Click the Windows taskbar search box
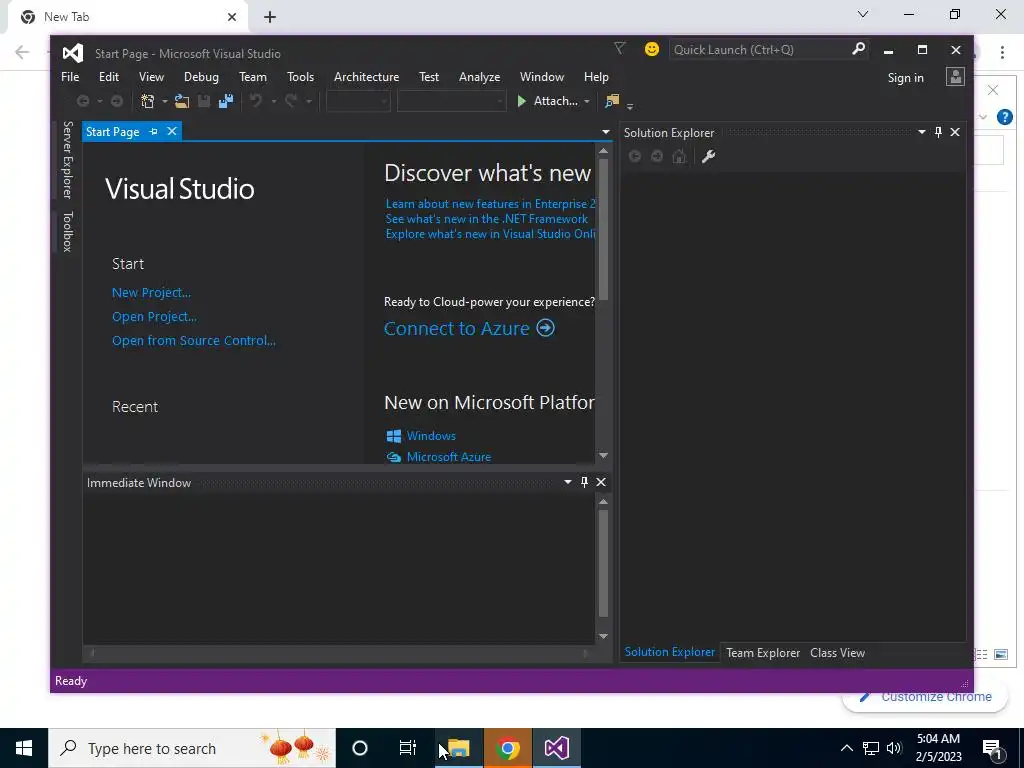This screenshot has width=1024, height=768. tap(192, 748)
